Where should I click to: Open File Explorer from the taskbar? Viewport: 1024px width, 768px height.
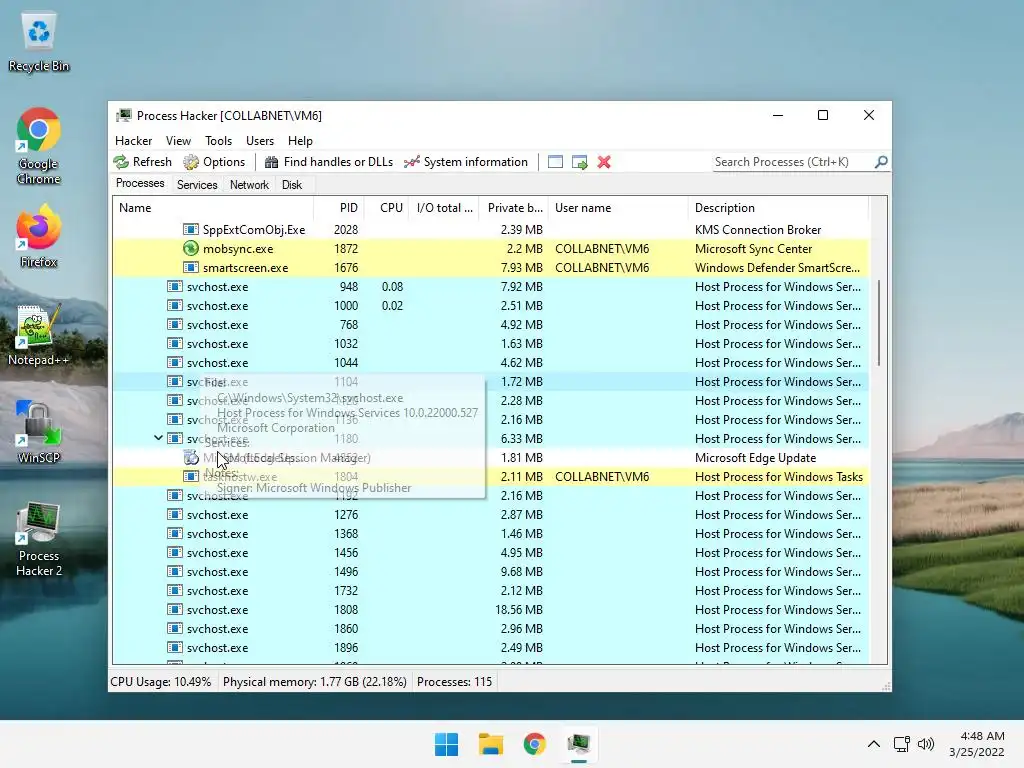[x=490, y=744]
